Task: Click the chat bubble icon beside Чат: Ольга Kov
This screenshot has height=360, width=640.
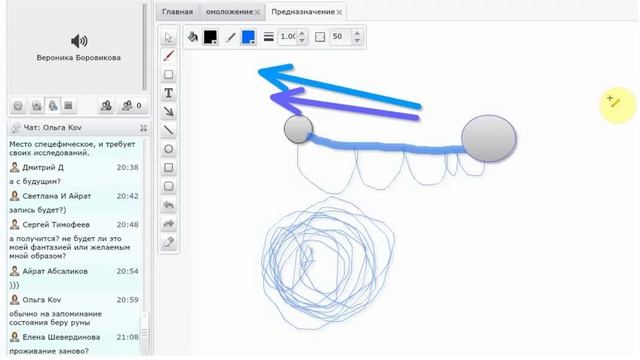Action: 16,128
